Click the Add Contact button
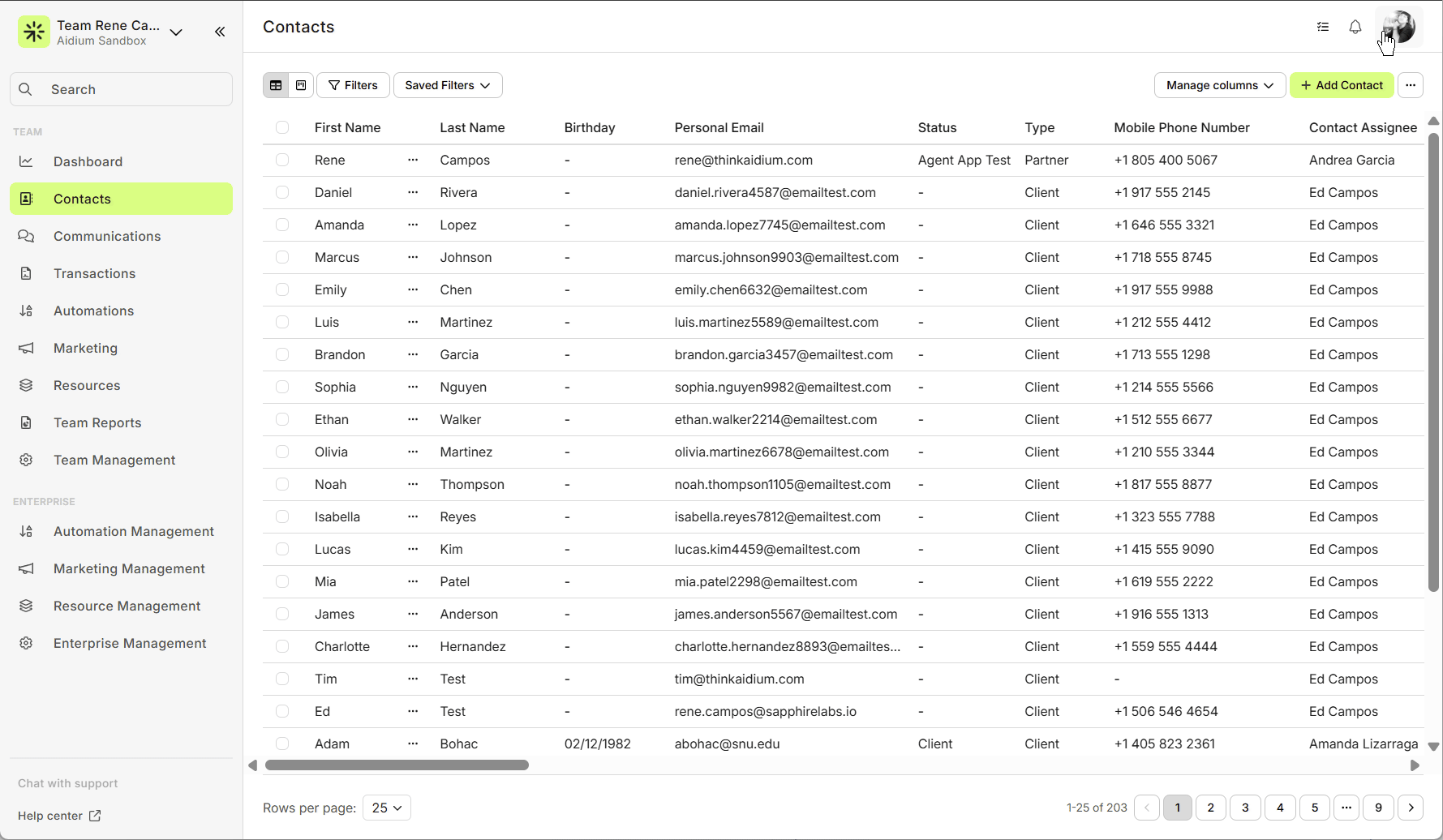1443x840 pixels. 1342,85
